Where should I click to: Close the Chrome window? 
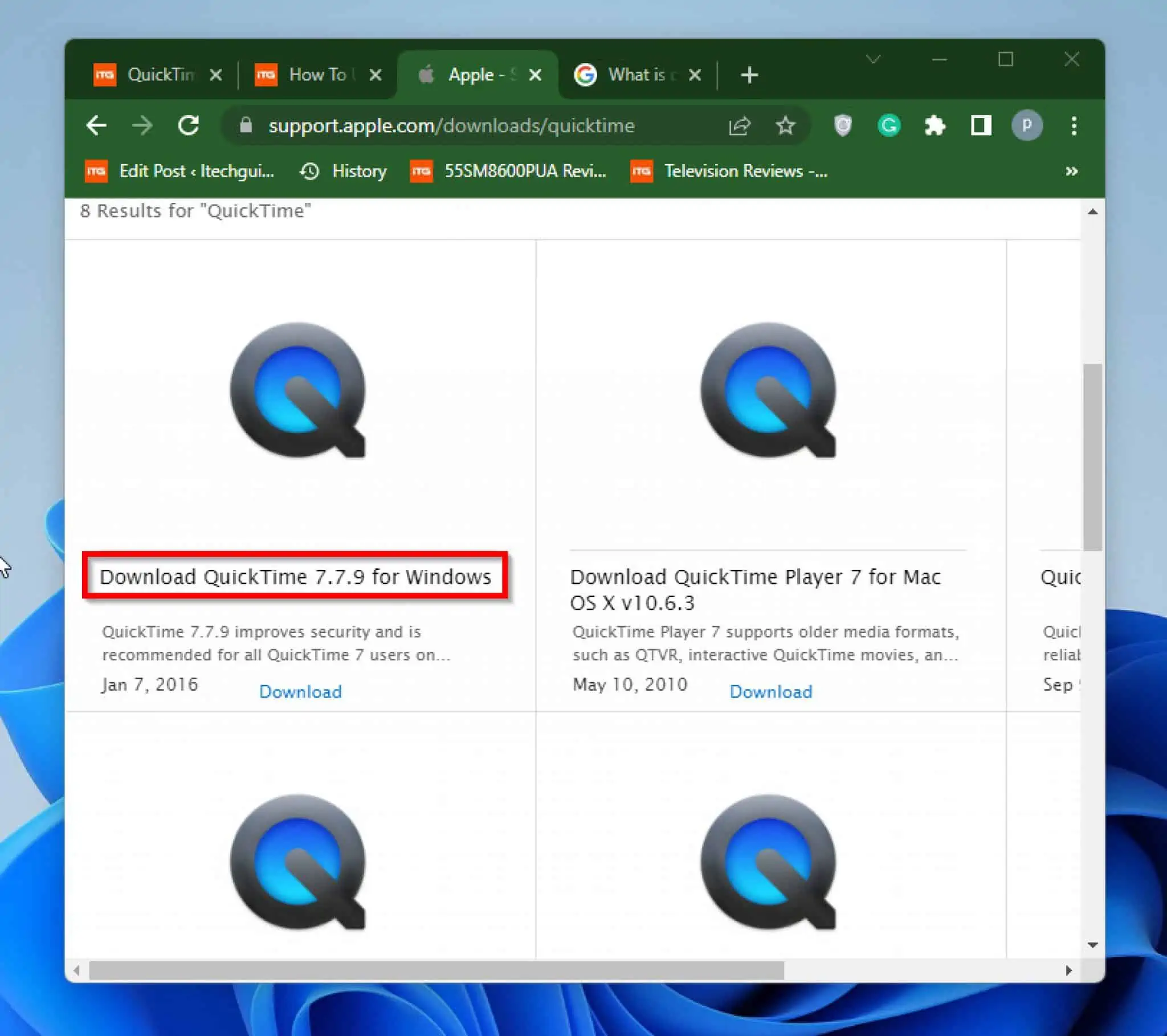point(1072,59)
